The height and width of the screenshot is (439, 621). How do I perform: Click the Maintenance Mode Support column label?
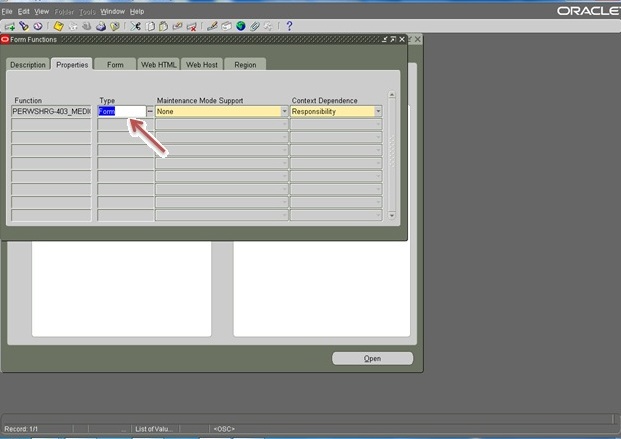tap(200, 101)
